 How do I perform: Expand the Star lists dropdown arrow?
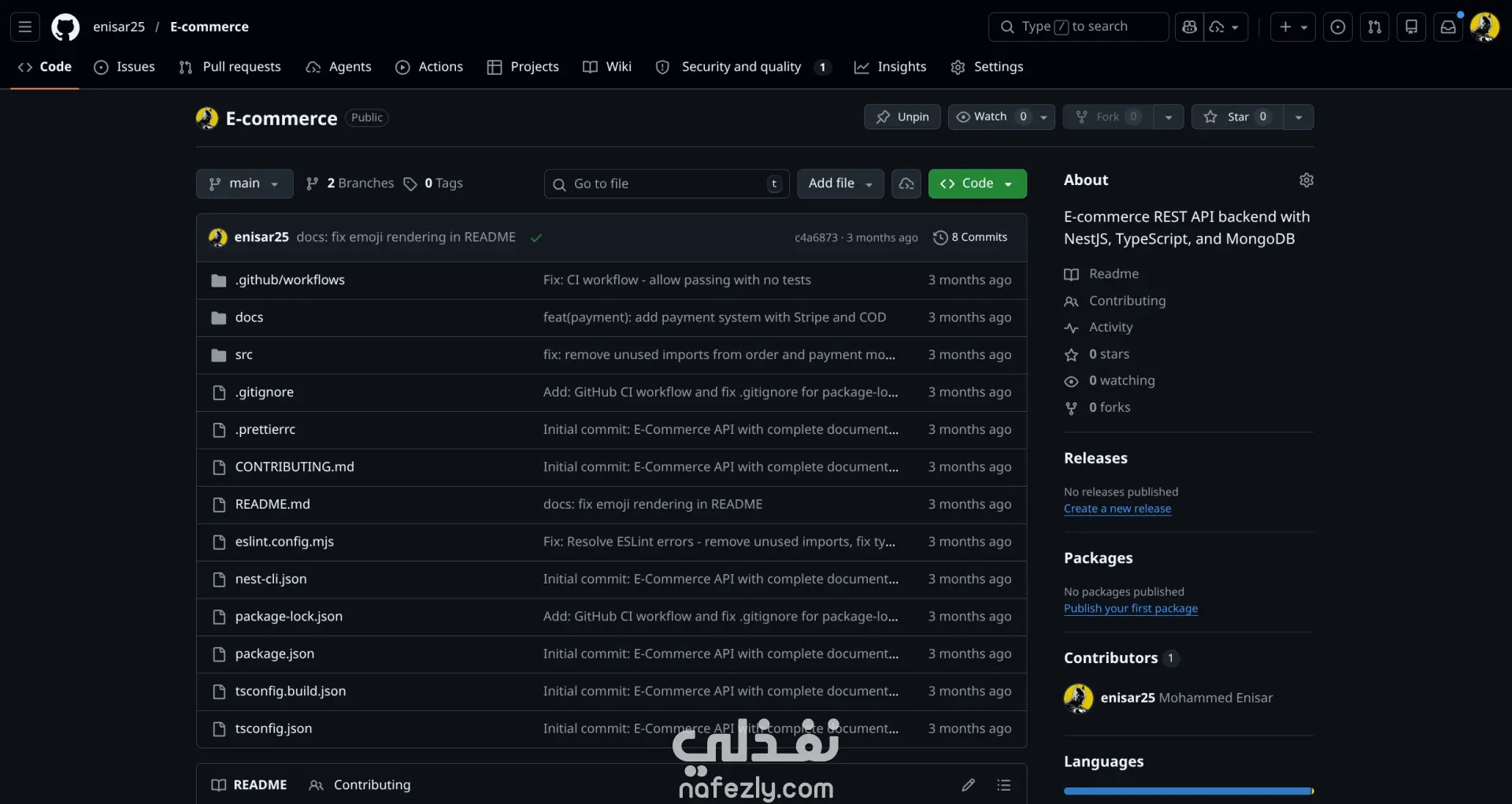[1299, 117]
